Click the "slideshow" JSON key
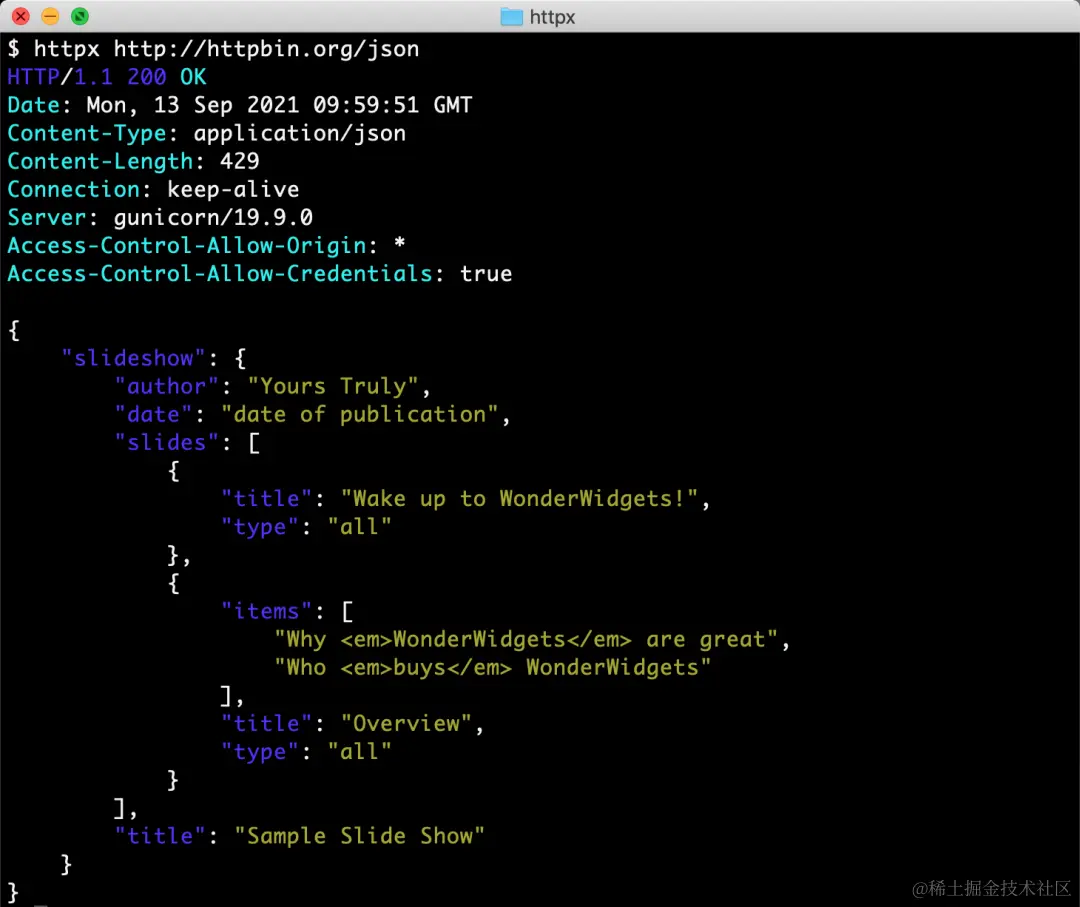The image size is (1080, 907). (x=133, y=358)
